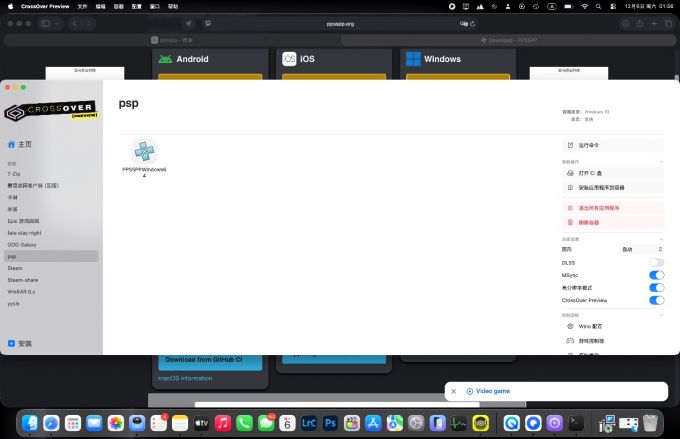Screen dimensions: 680x439
Task: Disable the MSync switch
Action: click(x=656, y=275)
